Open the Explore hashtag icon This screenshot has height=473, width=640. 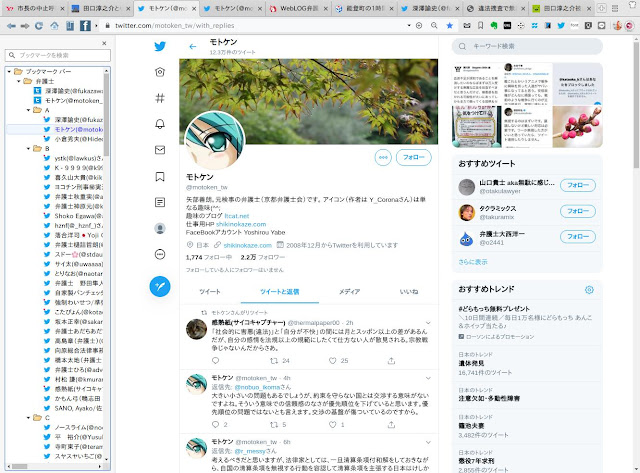coord(160,98)
